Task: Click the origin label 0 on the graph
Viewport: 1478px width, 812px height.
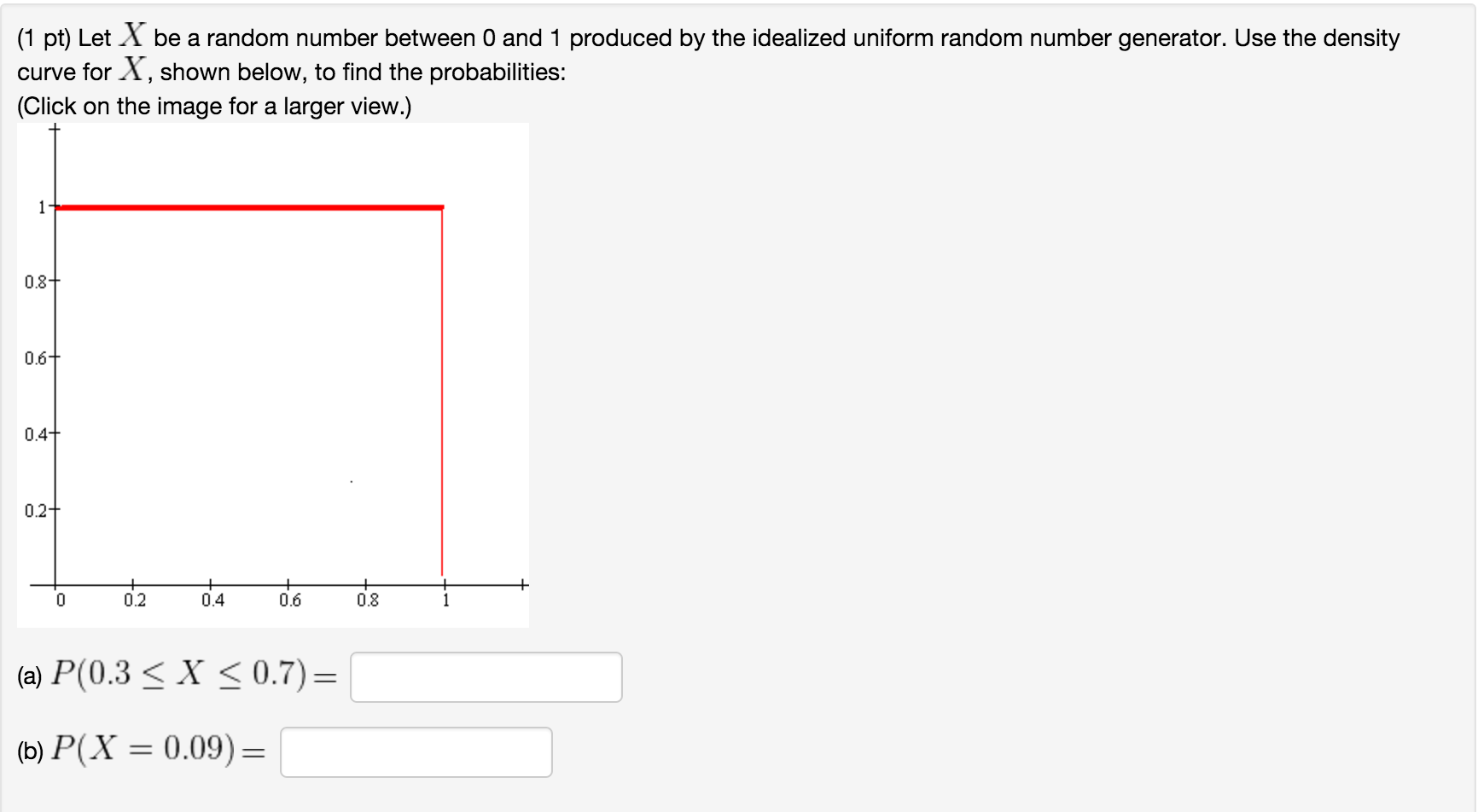Action: tap(60, 600)
